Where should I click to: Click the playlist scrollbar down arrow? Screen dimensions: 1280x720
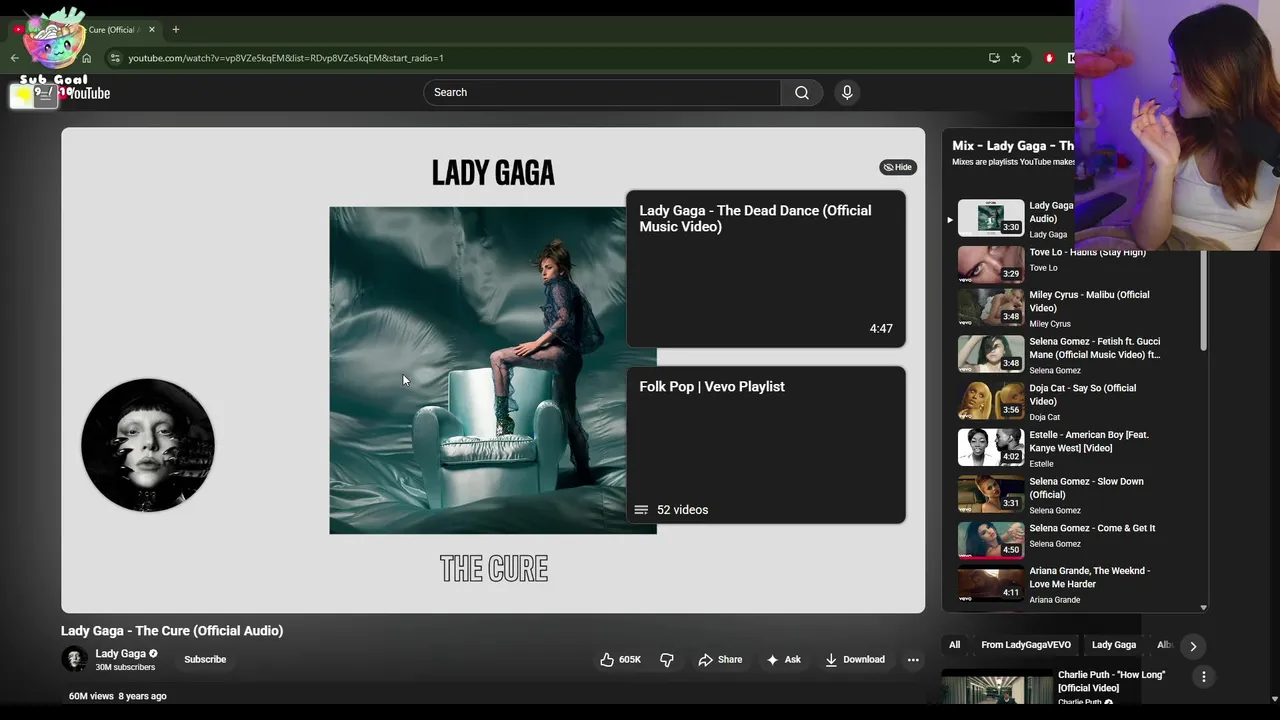[x=1203, y=607]
